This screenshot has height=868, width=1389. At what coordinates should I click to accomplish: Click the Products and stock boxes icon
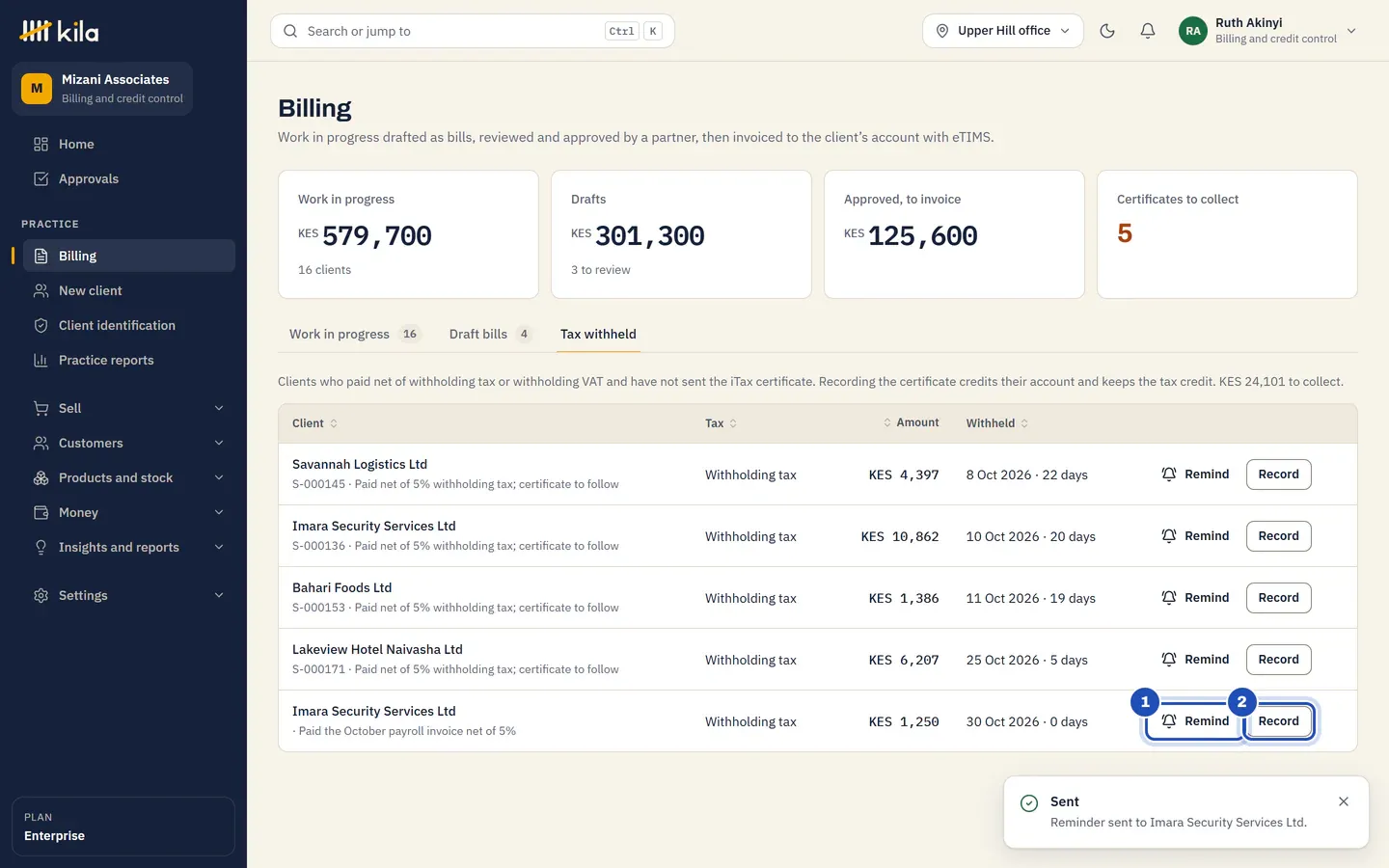(41, 477)
